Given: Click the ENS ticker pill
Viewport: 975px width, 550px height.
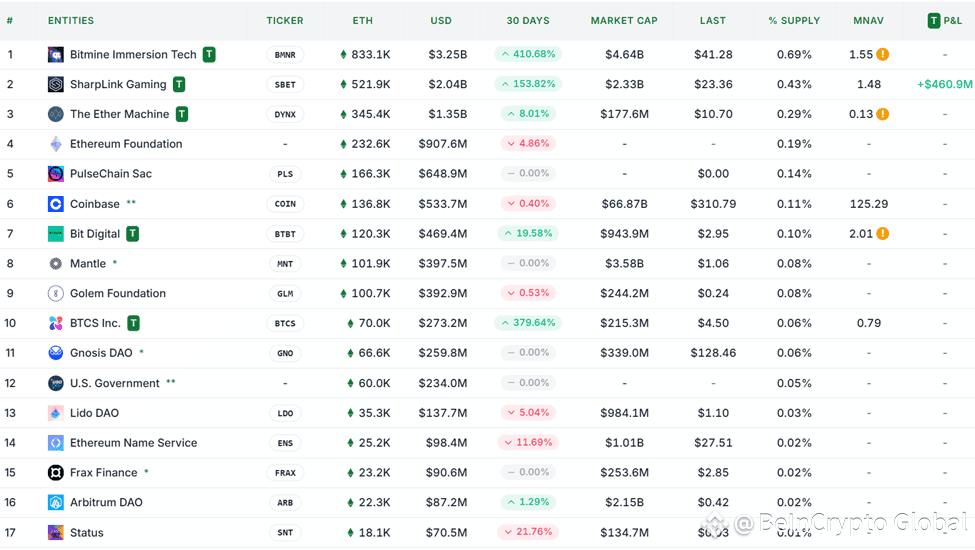Looking at the screenshot, I should pos(285,442).
